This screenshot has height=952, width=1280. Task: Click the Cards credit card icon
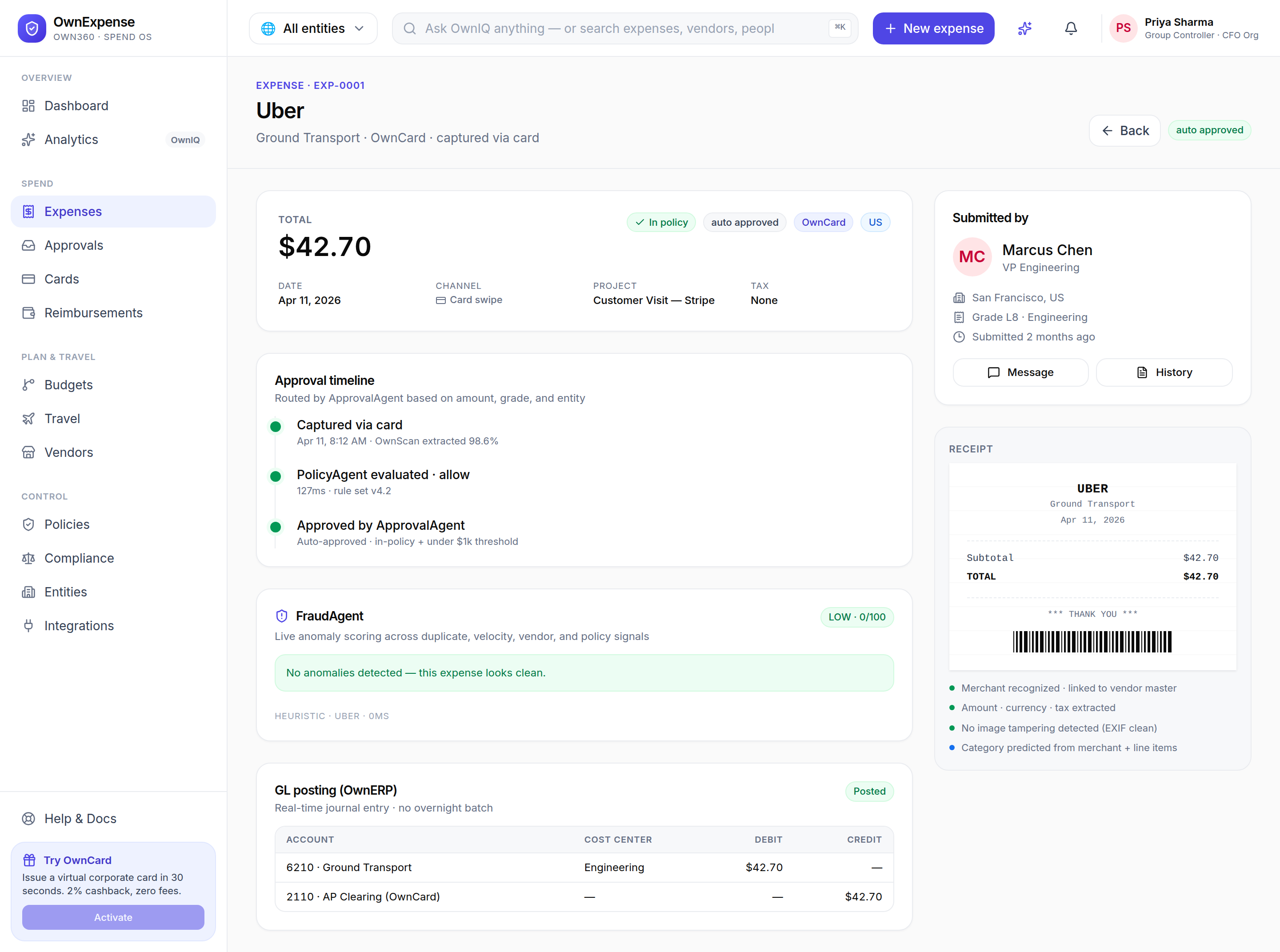pyautogui.click(x=28, y=279)
